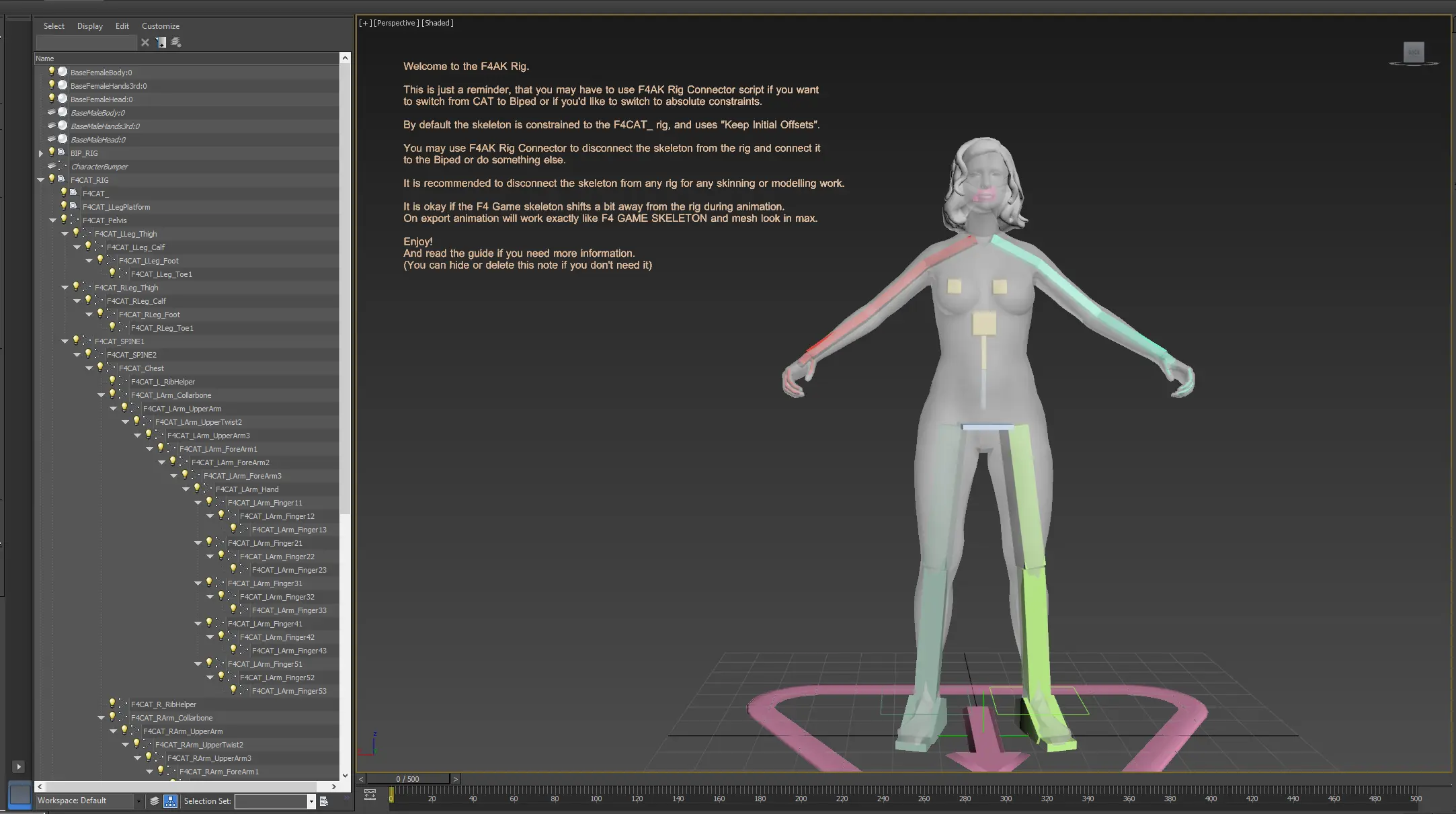Toggle the BIP_RIG light bulb visibility

[x=52, y=153]
